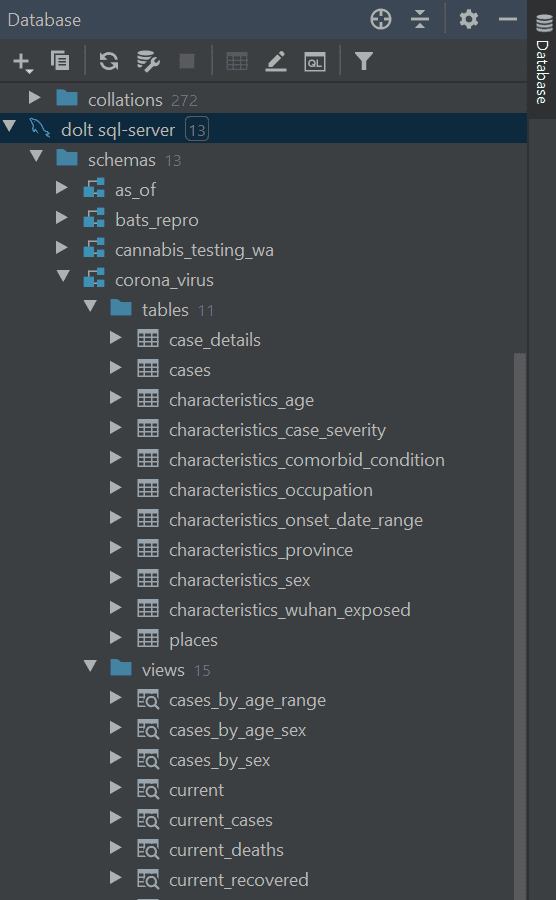Hide the Database panel with minus icon
Image resolution: width=556 pixels, height=900 pixels.
click(x=508, y=19)
